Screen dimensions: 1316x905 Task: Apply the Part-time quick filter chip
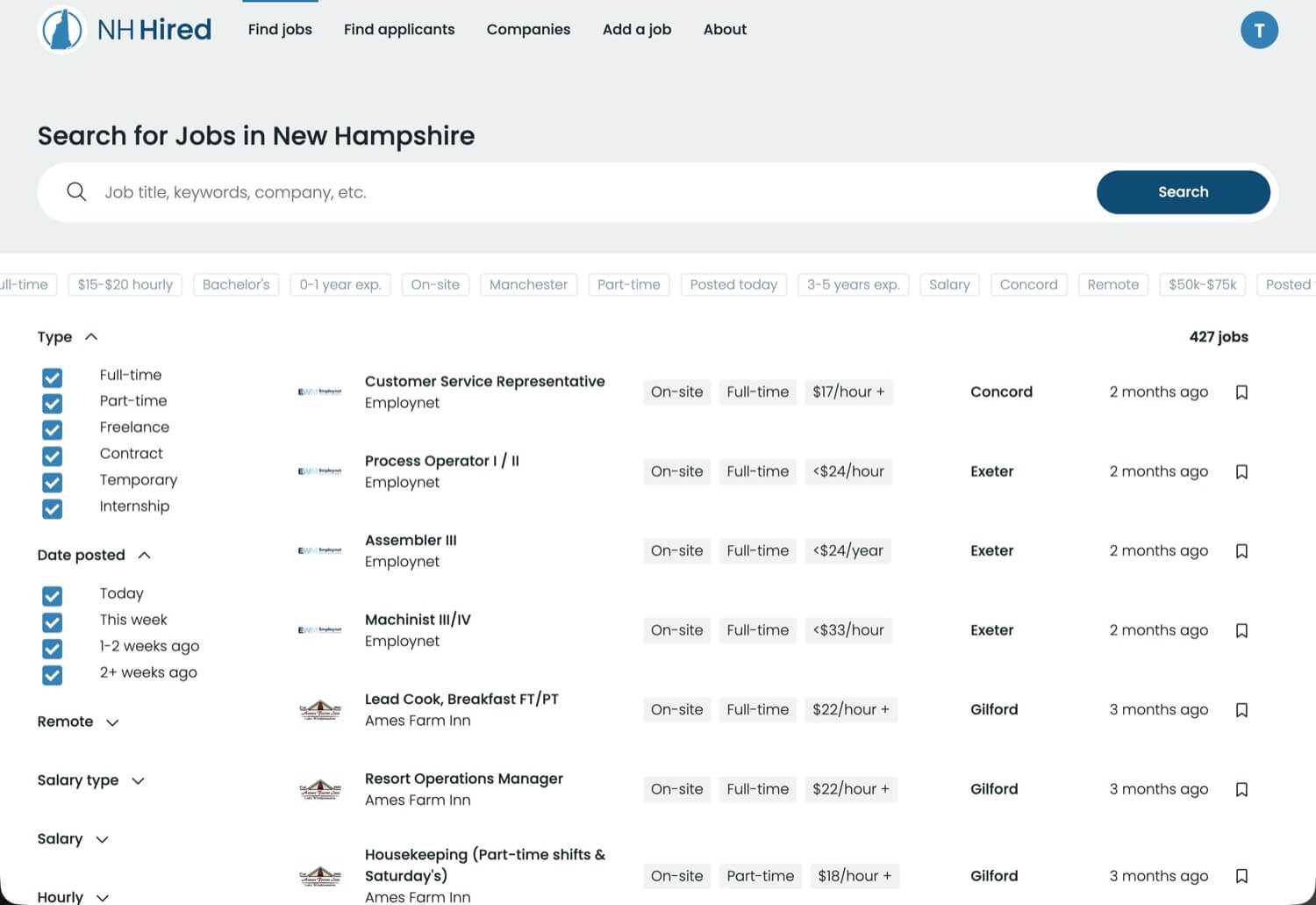pyautogui.click(x=629, y=284)
